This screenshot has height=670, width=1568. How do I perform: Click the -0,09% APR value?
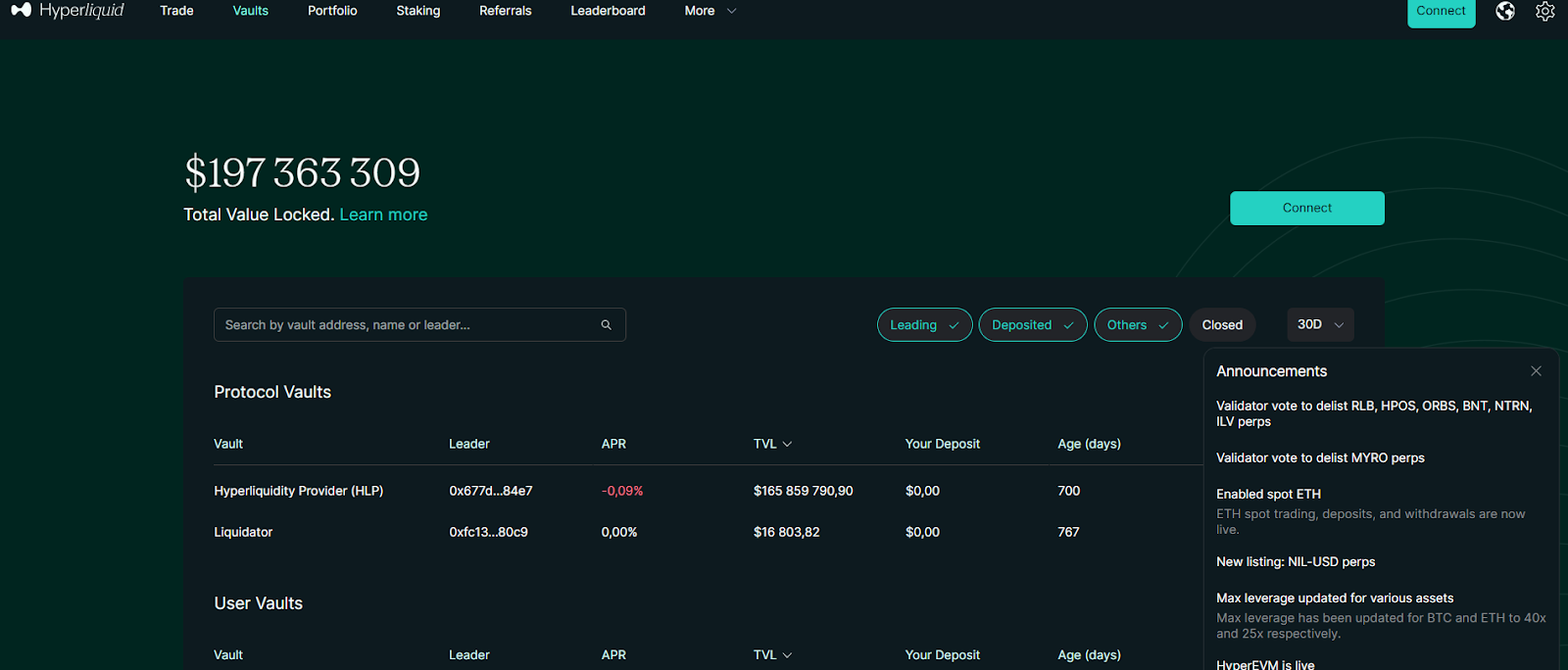coord(622,491)
